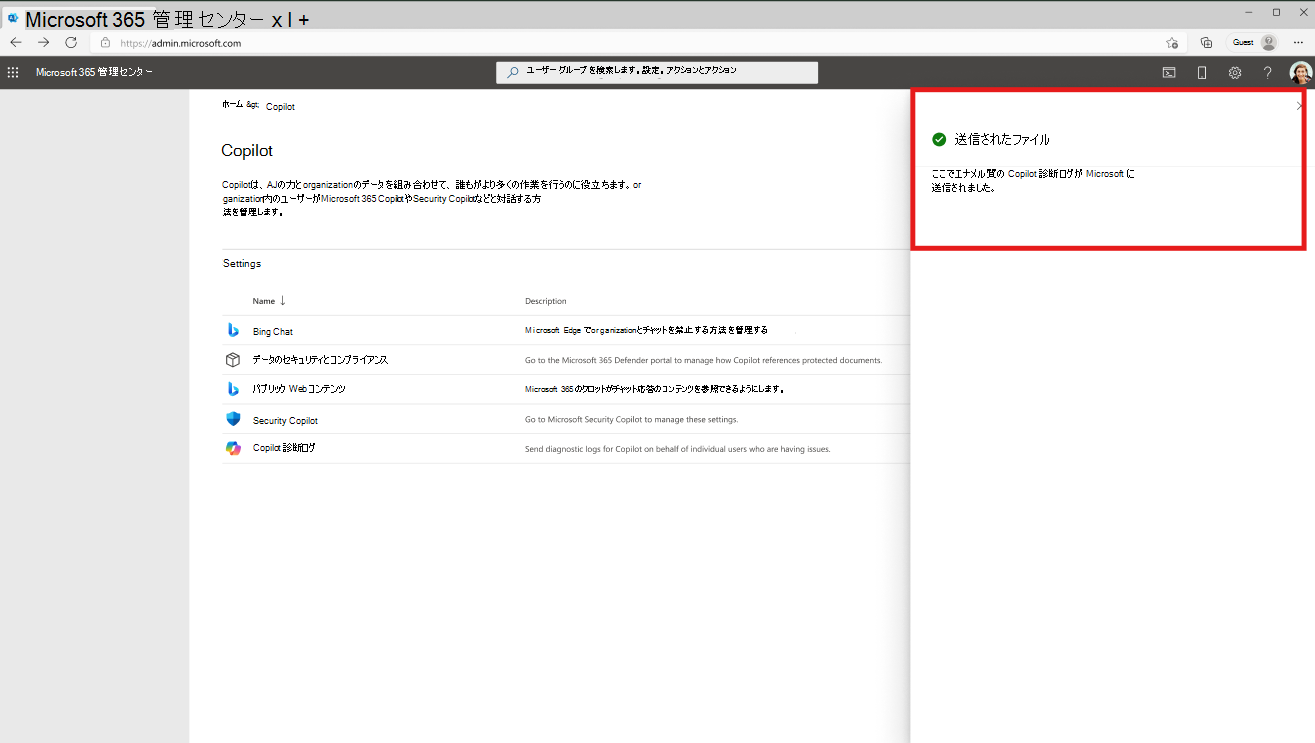Click the Bing Chat row icon
Image resolution: width=1315 pixels, height=743 pixels.
[x=233, y=330]
